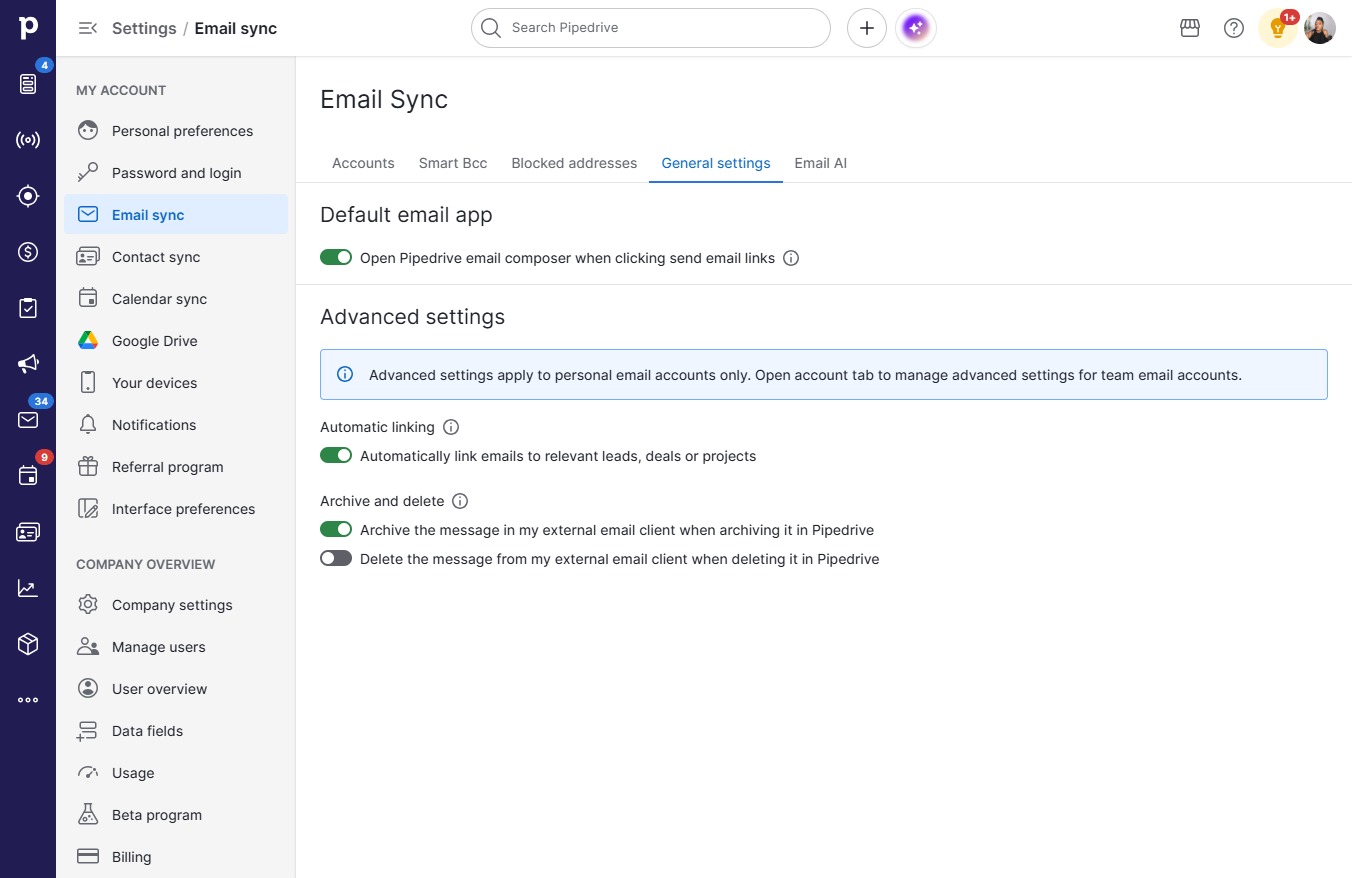
Task: Click the Settings breadcrumb link
Action: 144,28
